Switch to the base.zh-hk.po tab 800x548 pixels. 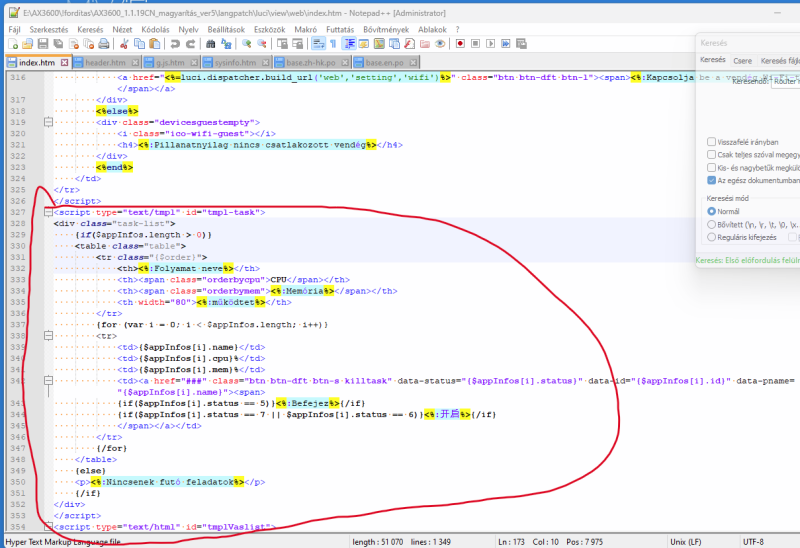point(311,63)
